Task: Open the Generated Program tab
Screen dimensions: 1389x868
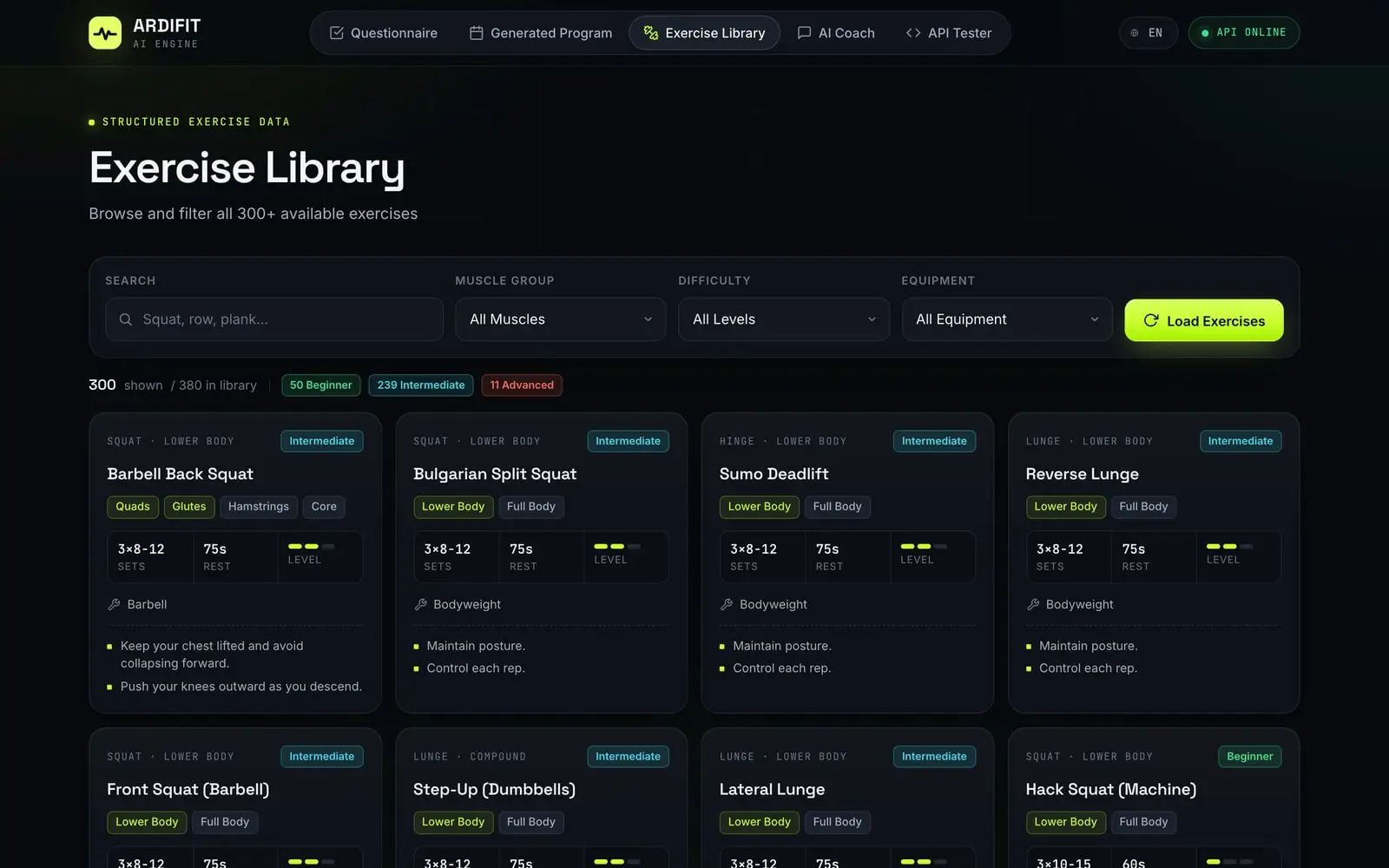Action: pos(541,33)
